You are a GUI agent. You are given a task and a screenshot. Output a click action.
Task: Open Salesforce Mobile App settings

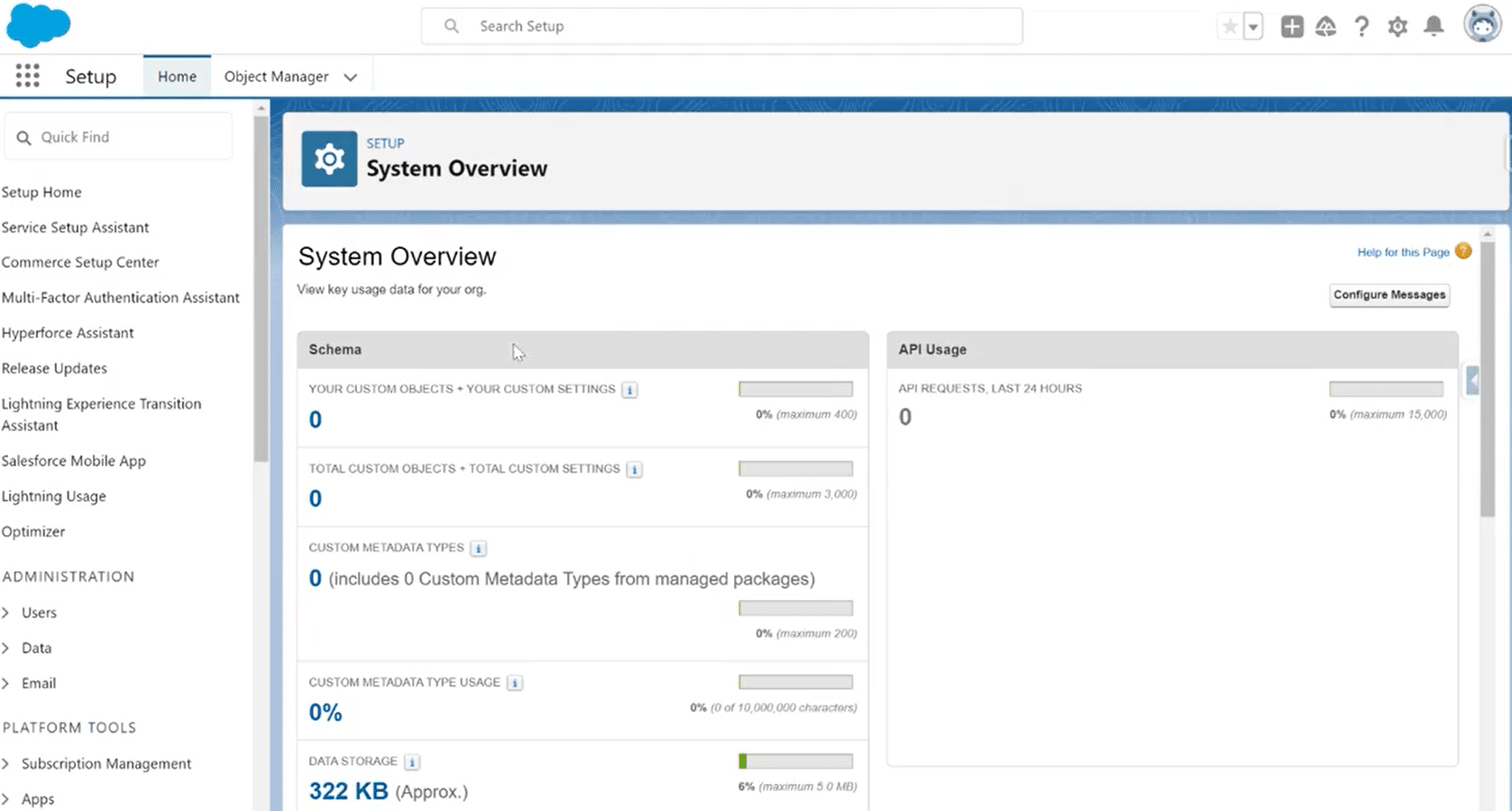pos(73,461)
